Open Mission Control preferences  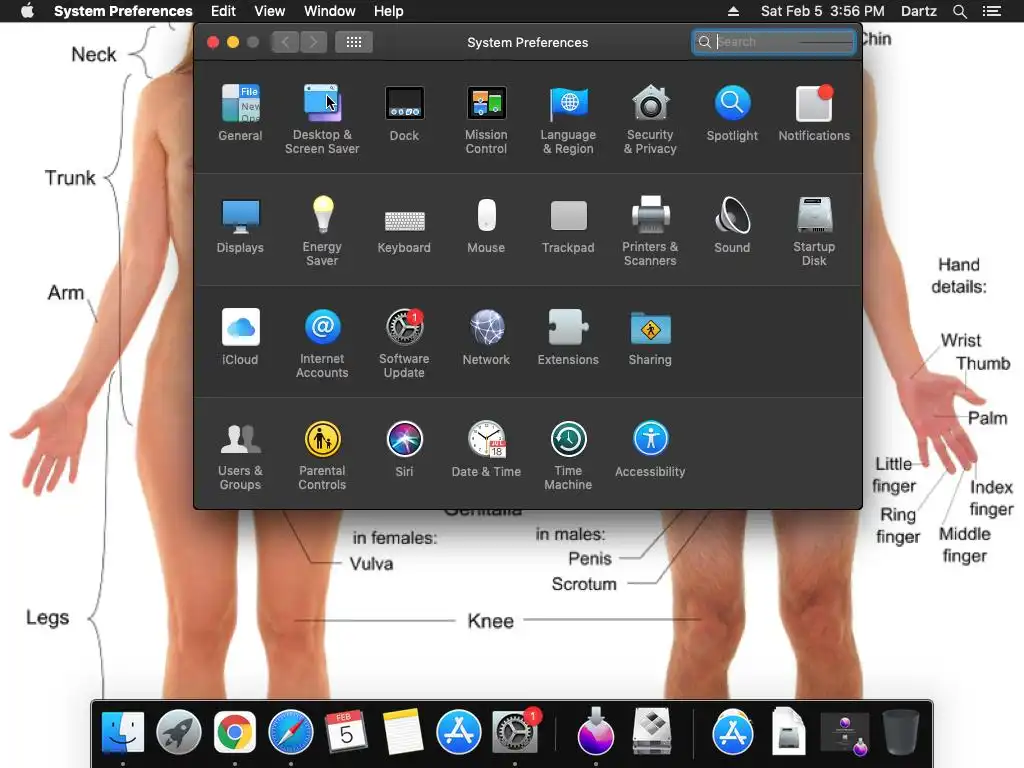pos(486,120)
